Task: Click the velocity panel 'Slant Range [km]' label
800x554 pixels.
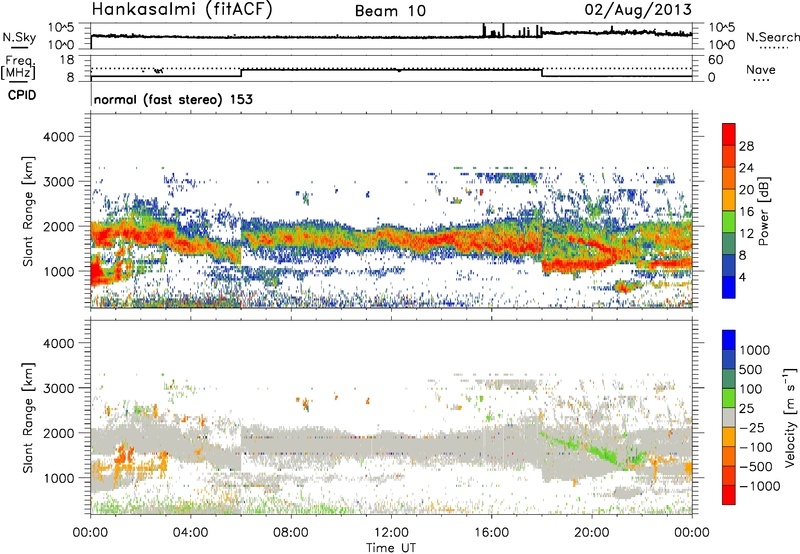Action: [x=28, y=418]
